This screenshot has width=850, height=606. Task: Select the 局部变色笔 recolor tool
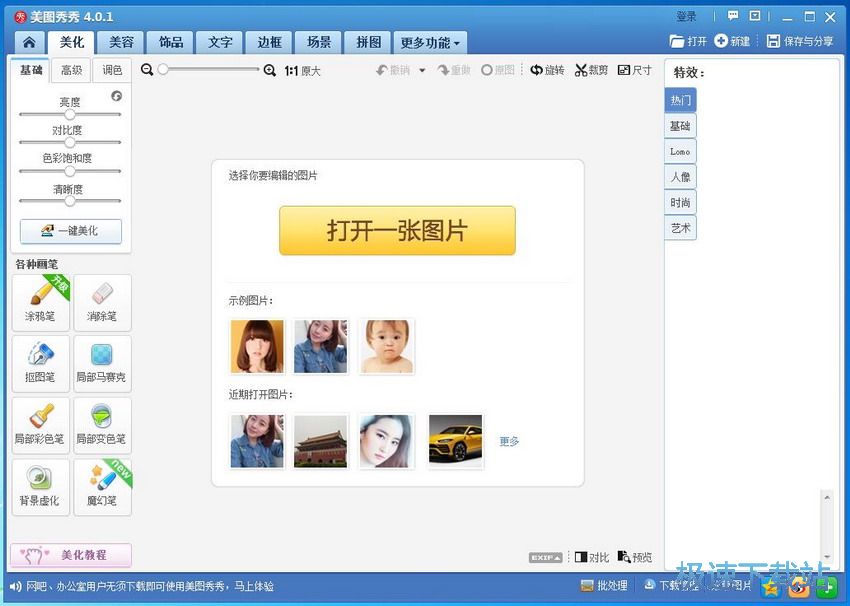(x=102, y=426)
